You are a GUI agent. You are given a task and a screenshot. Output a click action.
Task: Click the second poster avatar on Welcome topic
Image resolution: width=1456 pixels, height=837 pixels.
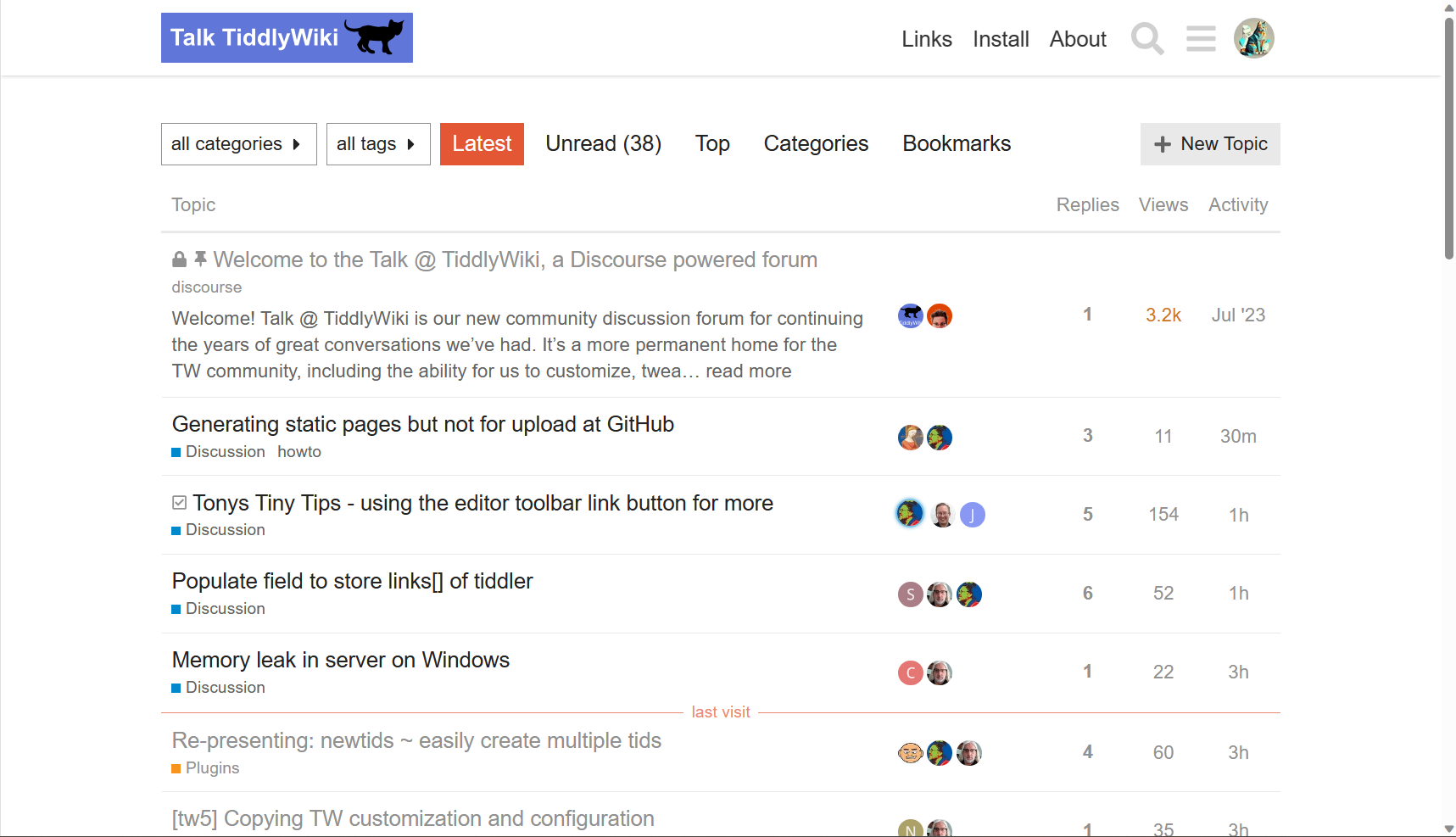939,316
